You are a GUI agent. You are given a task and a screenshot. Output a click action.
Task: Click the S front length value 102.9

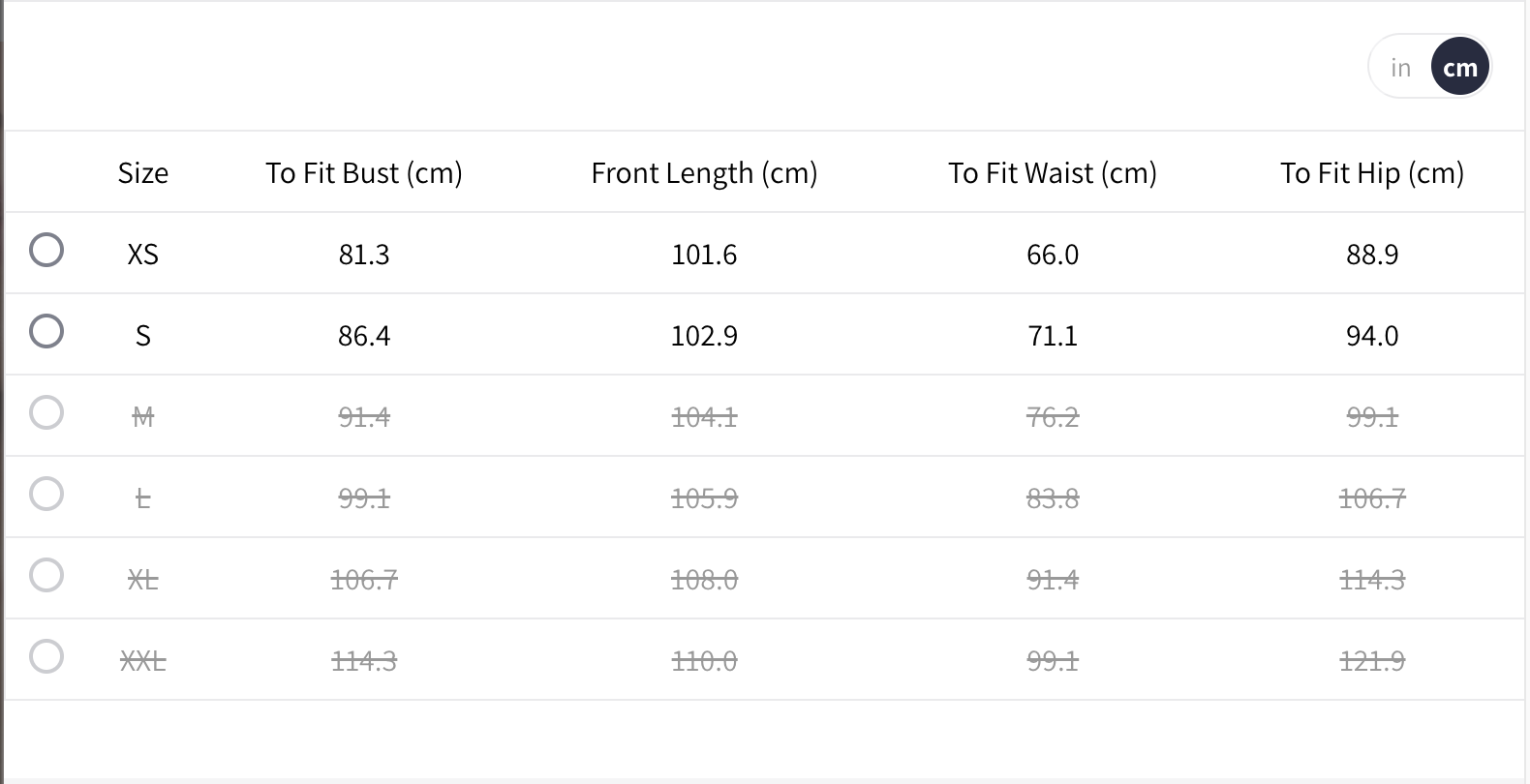click(704, 336)
